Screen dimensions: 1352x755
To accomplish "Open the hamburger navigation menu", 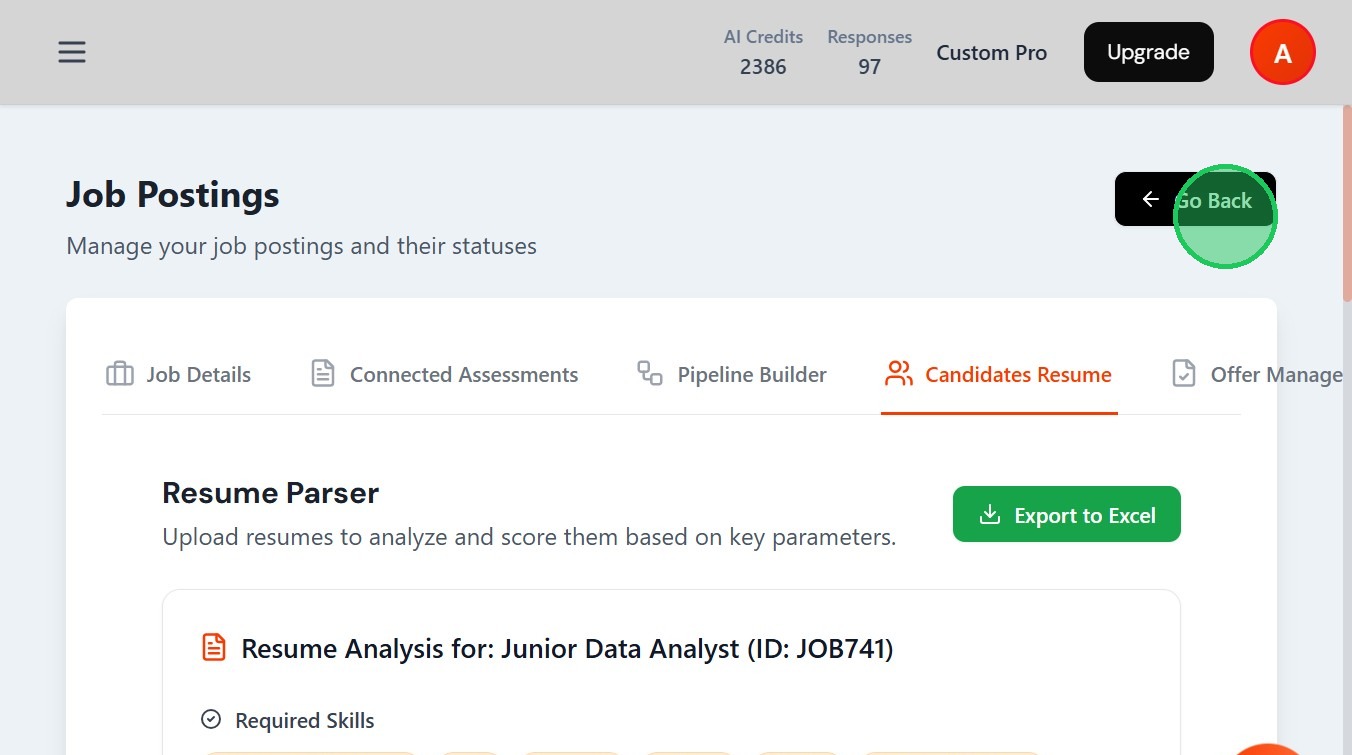I will [72, 52].
